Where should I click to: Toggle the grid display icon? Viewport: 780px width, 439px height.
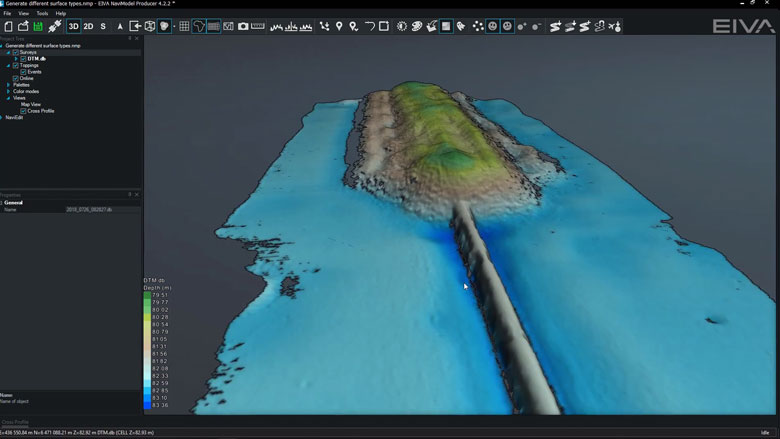pyautogui.click(x=184, y=26)
